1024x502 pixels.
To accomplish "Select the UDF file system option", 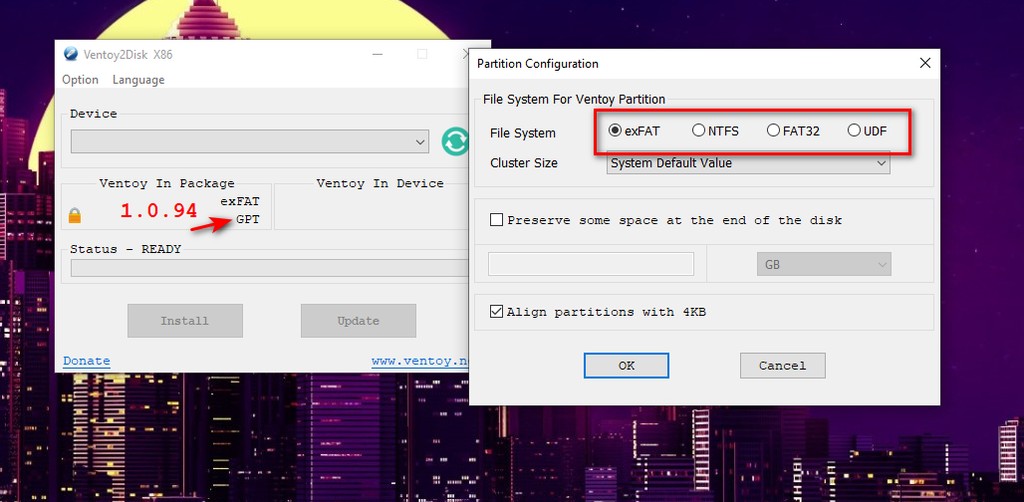I will [x=867, y=131].
